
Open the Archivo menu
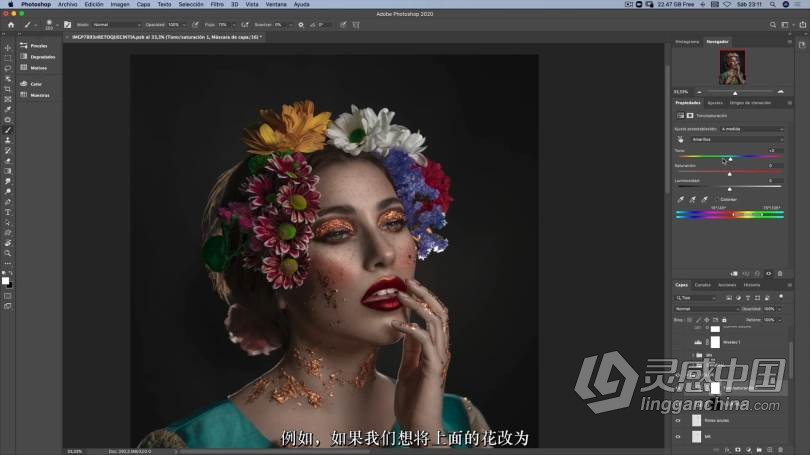point(67,4)
